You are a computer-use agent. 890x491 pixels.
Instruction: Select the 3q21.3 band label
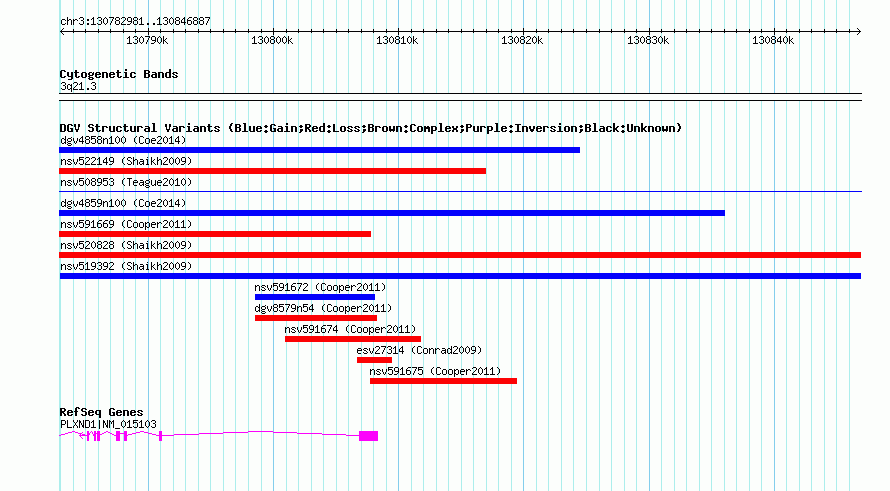tap(78, 86)
